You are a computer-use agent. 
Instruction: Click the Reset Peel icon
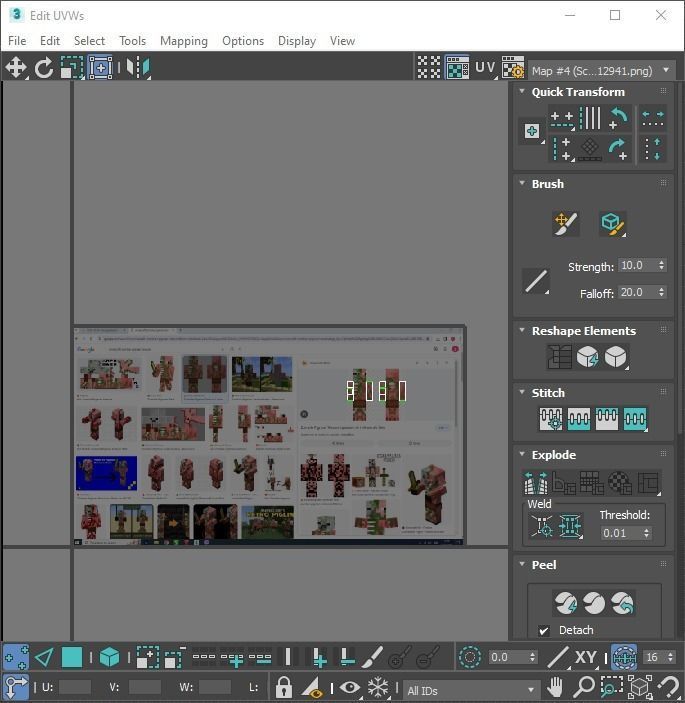[622, 603]
